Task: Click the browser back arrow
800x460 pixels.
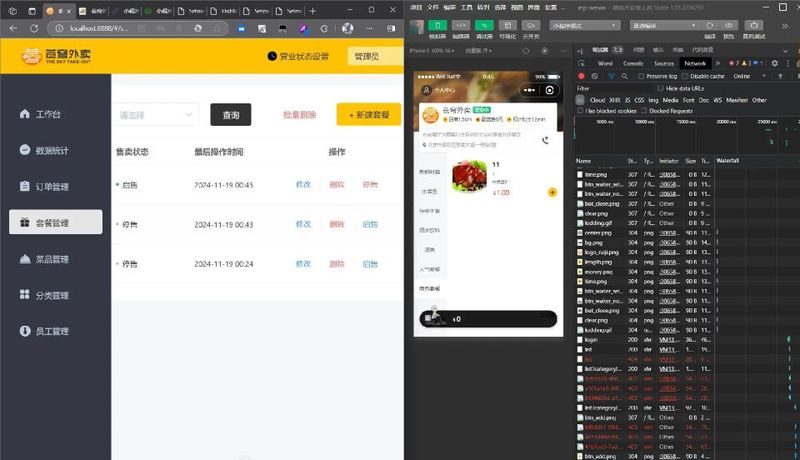Action: click(x=13, y=29)
